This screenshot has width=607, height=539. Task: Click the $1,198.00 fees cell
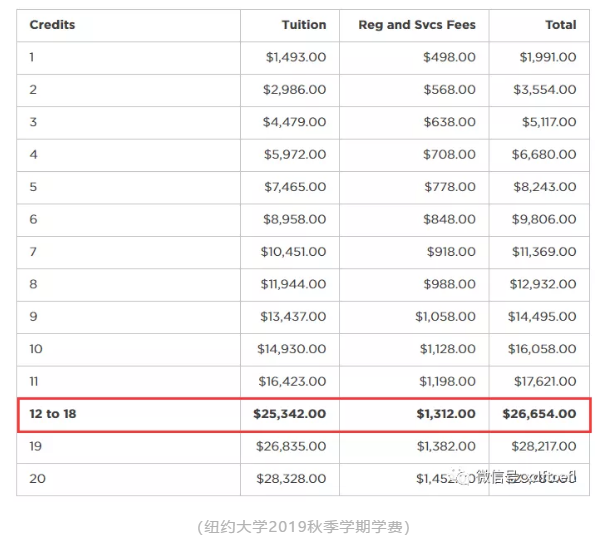445,381
